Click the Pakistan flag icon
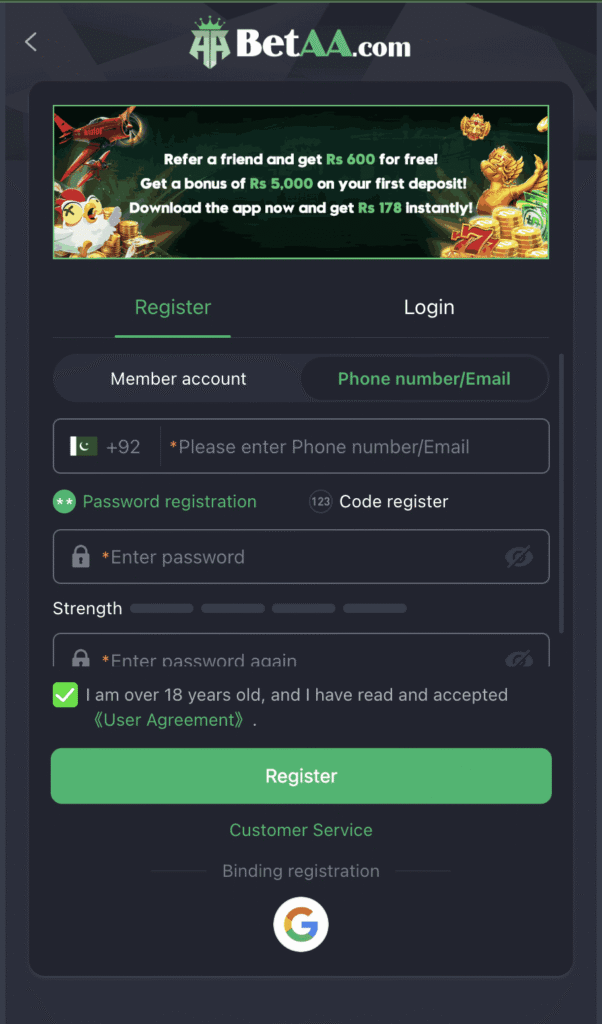The image size is (602, 1024). [x=84, y=446]
